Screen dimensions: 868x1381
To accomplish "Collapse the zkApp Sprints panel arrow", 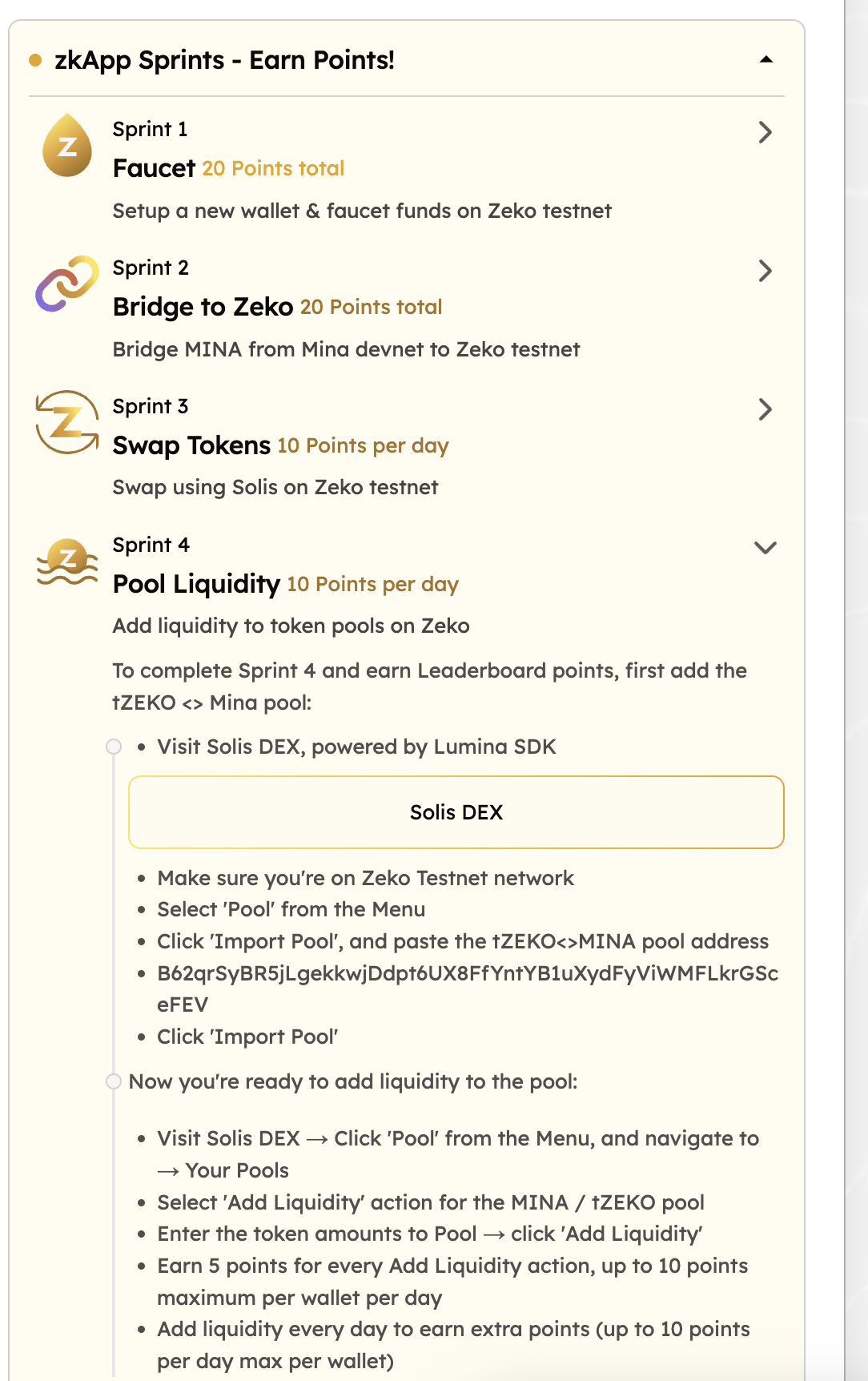I will click(766, 59).
